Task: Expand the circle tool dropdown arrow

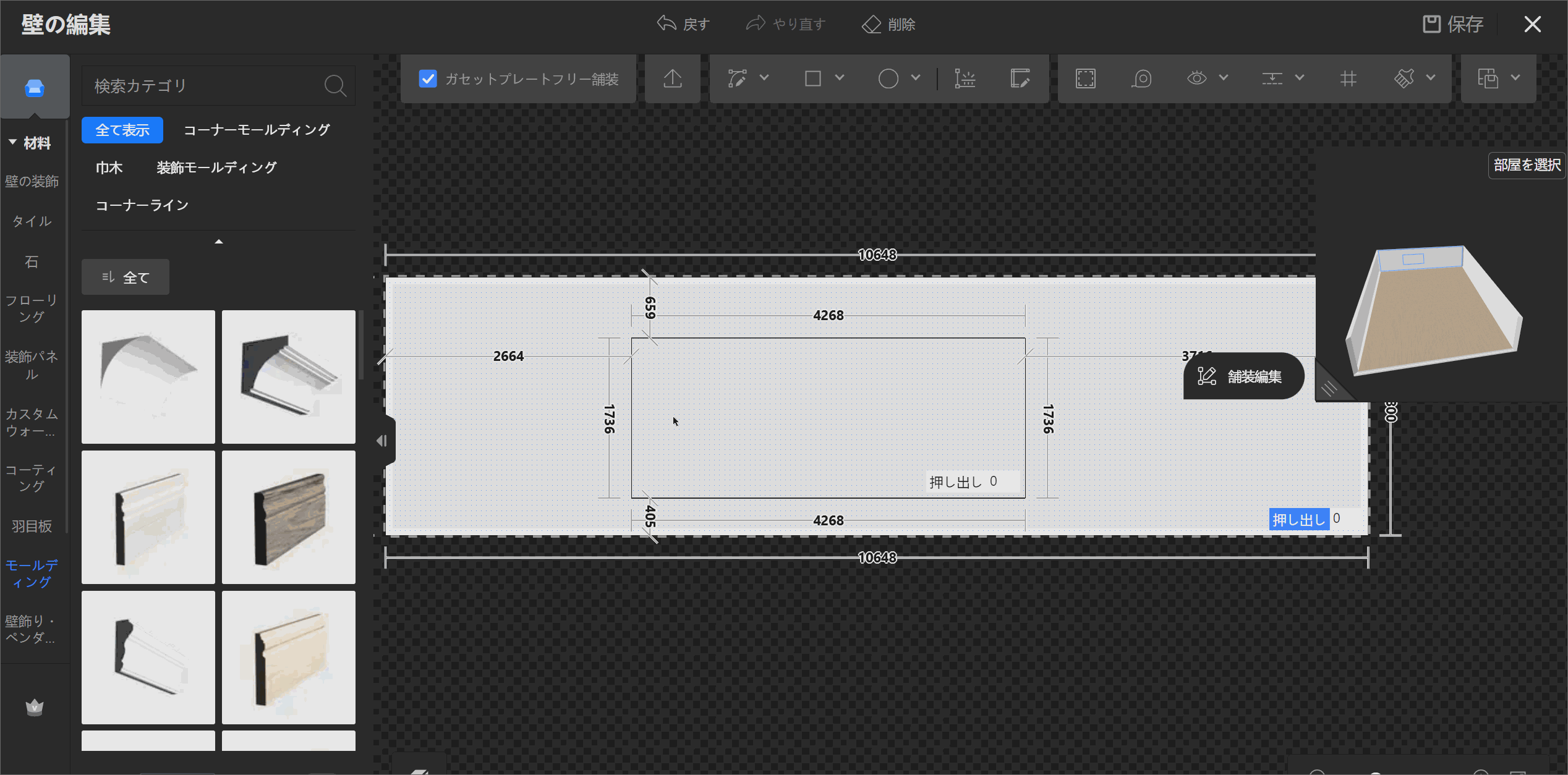Action: click(x=916, y=78)
